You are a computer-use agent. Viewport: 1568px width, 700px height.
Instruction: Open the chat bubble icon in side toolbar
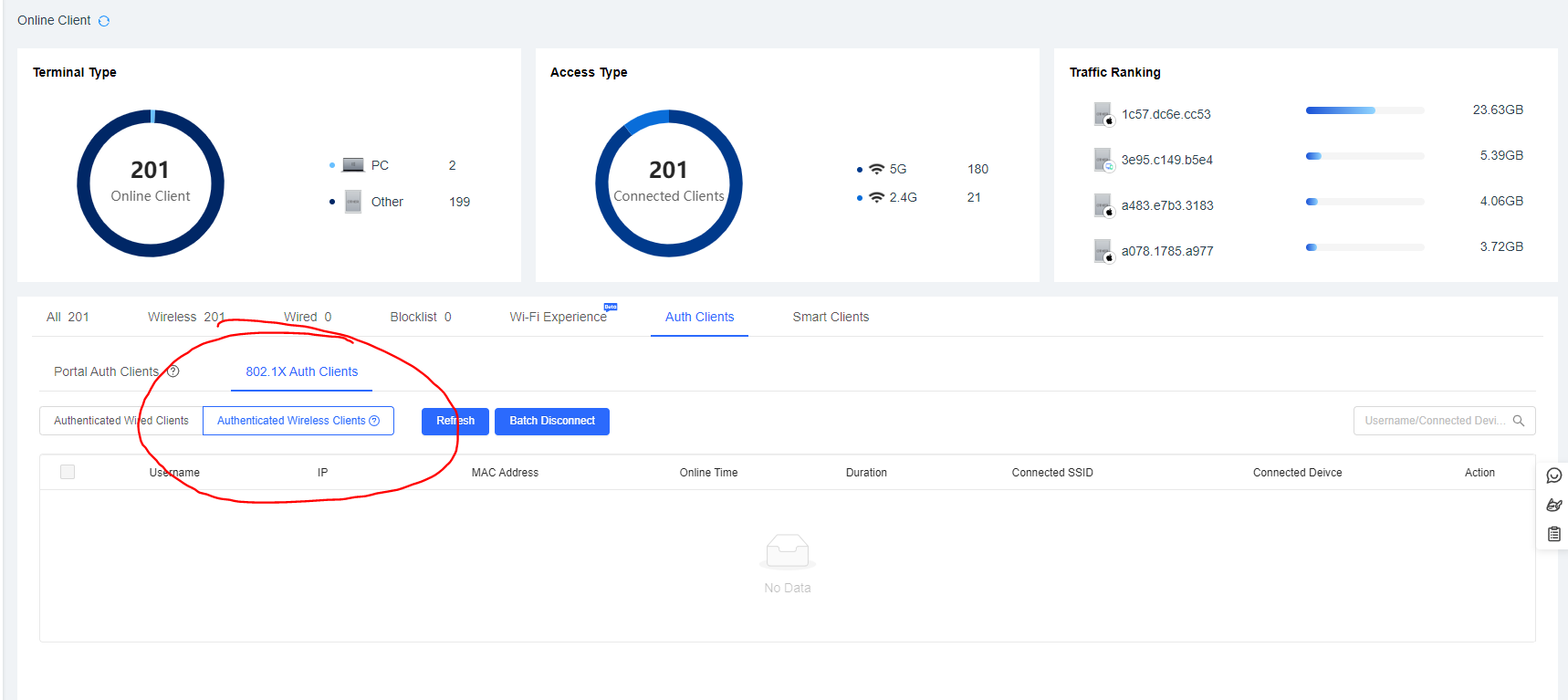(1554, 475)
